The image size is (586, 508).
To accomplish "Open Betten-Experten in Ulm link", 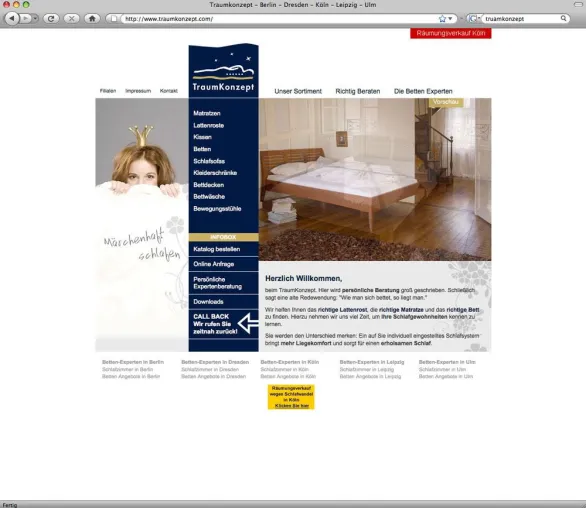I will 447,362.
